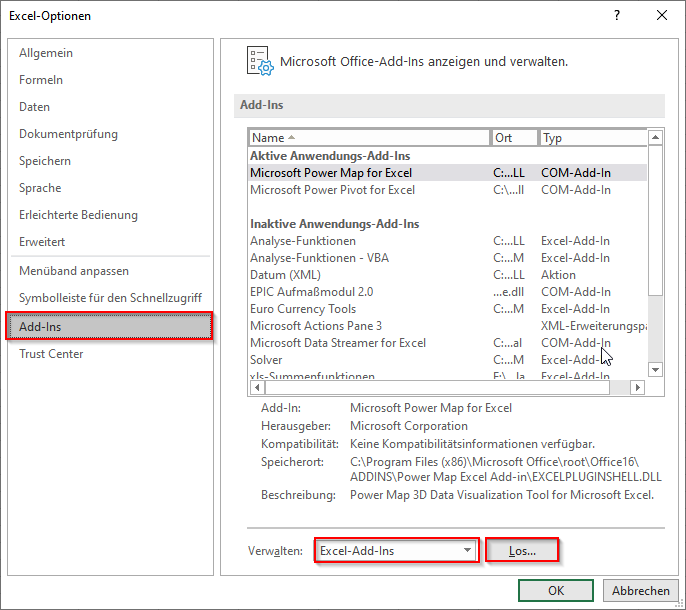Click the vertical scrollbar thumb
Viewport: 686px width, 610px height.
(655, 221)
